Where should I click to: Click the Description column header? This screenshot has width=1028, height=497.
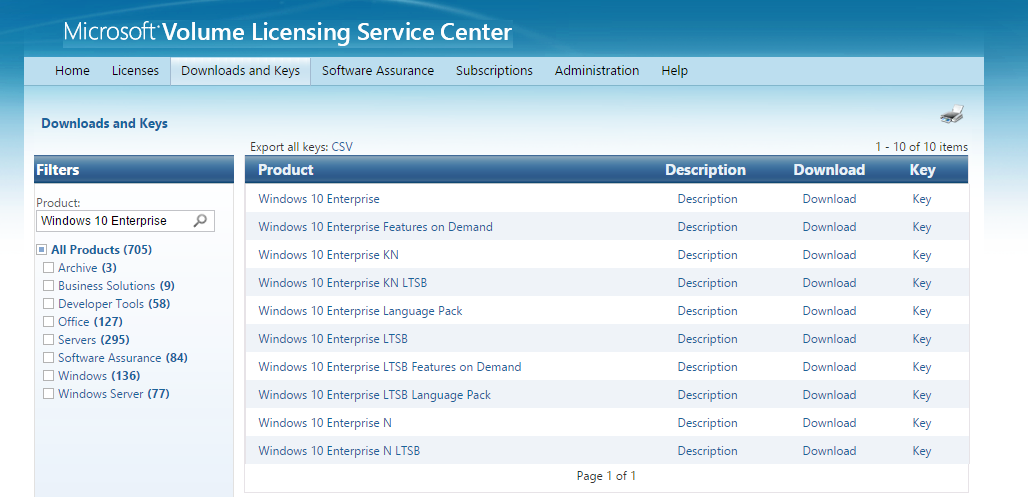pyautogui.click(x=705, y=170)
